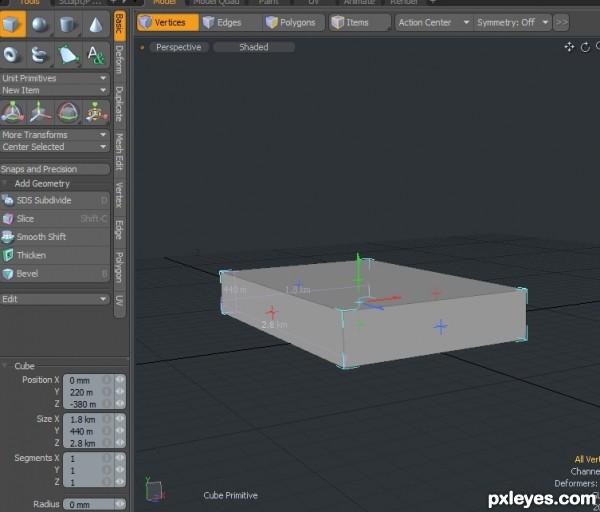The width and height of the screenshot is (600, 512).
Task: Click the Position Z field
Action: (x=88, y=404)
